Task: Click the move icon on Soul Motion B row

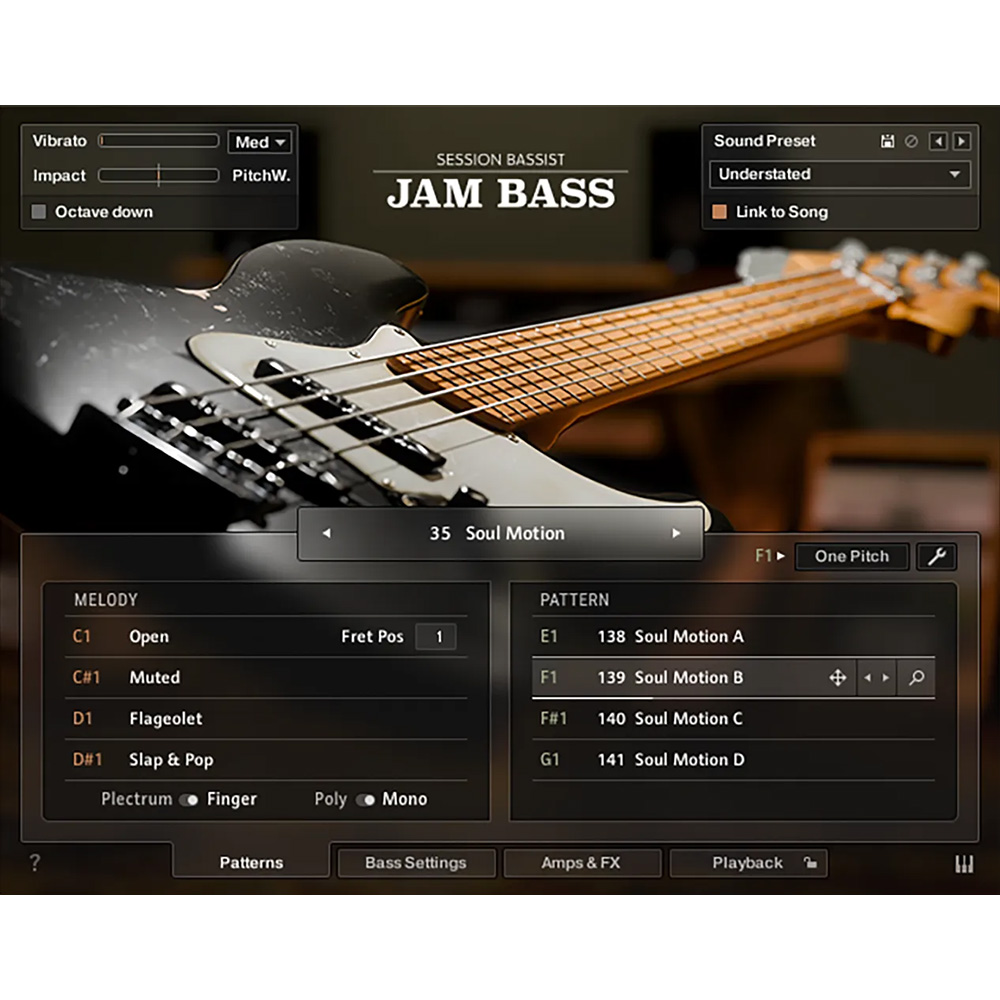Action: click(x=838, y=678)
